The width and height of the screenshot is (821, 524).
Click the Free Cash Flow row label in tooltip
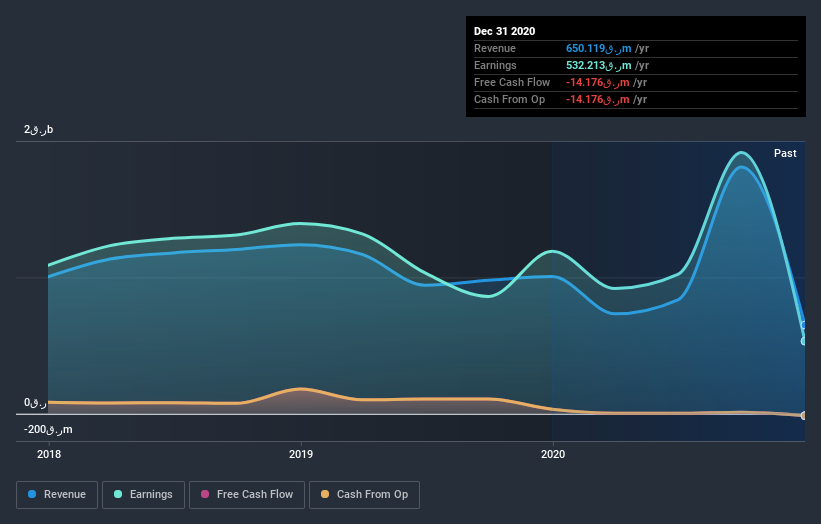[512, 83]
